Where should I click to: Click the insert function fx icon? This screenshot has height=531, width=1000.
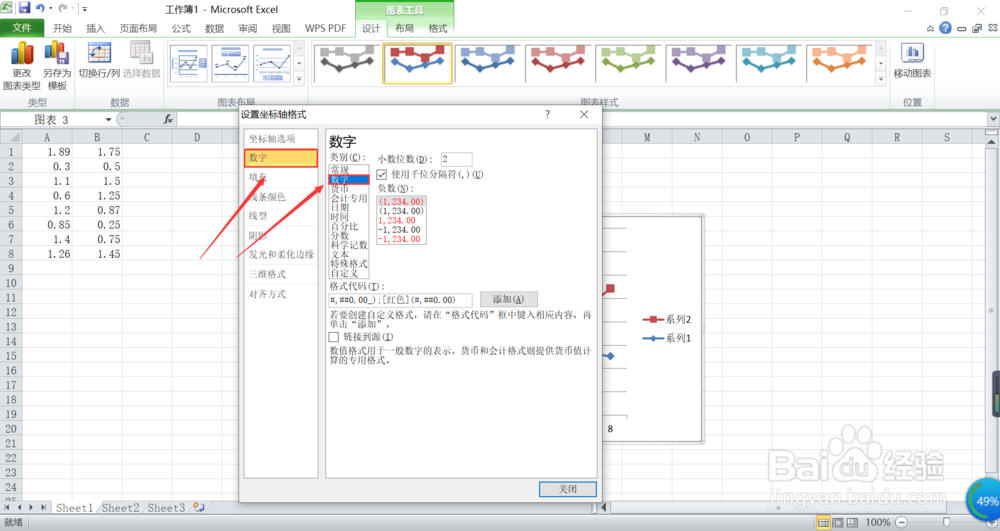168,119
